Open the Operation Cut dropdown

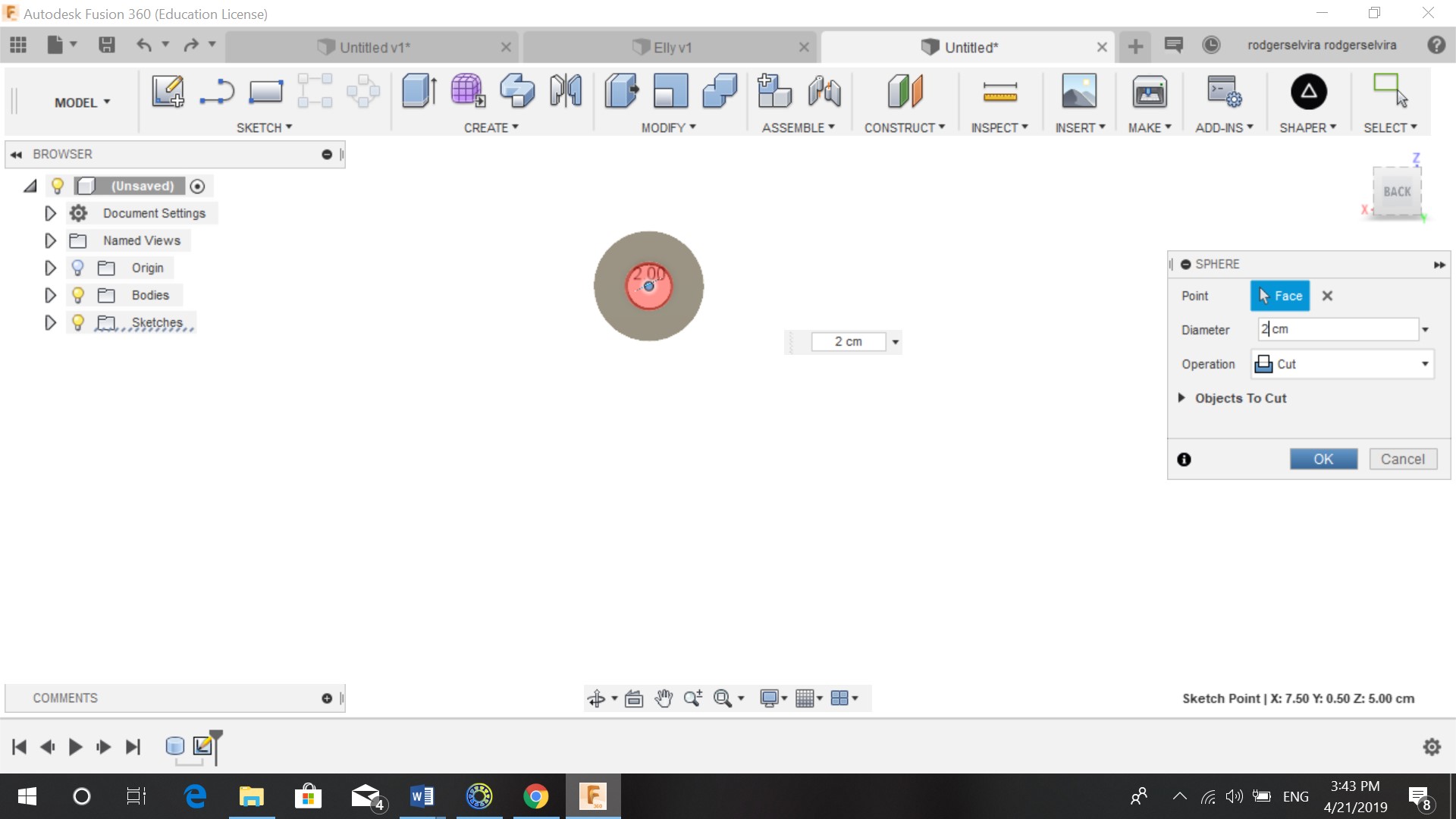click(x=1341, y=364)
